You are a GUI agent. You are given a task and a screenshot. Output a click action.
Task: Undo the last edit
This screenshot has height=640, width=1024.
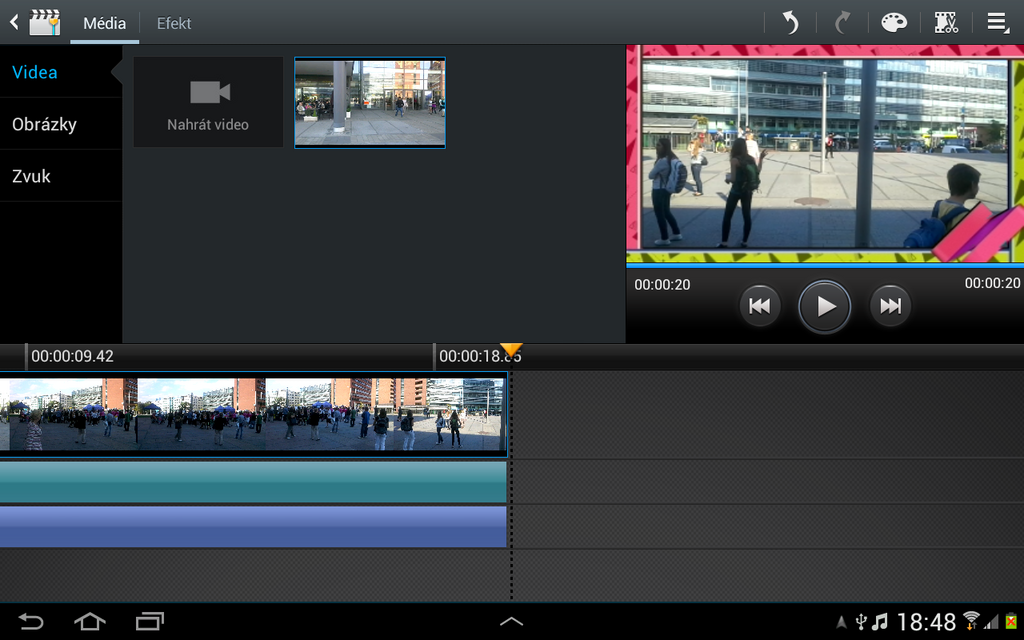point(789,21)
